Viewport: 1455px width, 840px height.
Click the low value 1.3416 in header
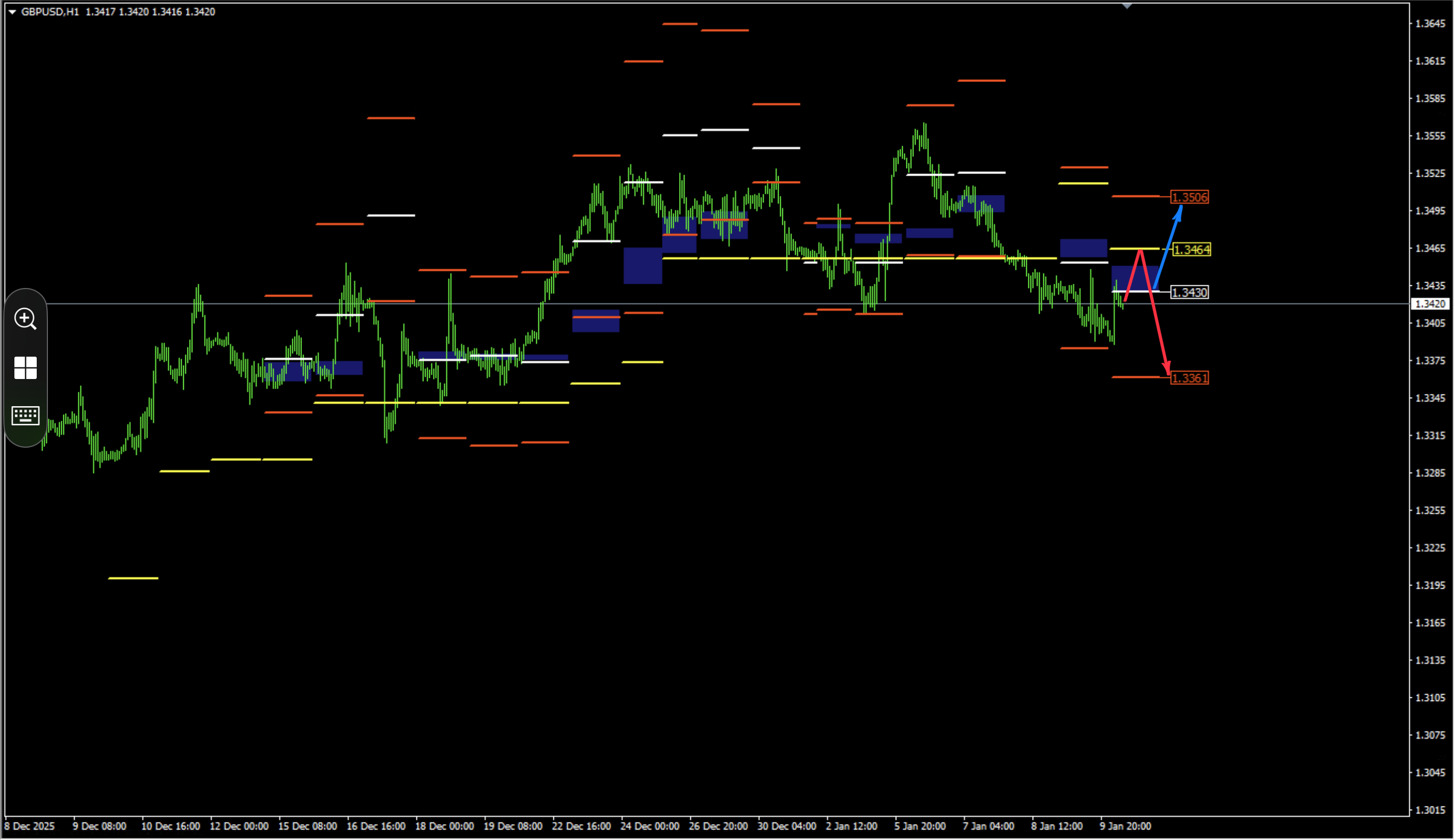(x=167, y=12)
